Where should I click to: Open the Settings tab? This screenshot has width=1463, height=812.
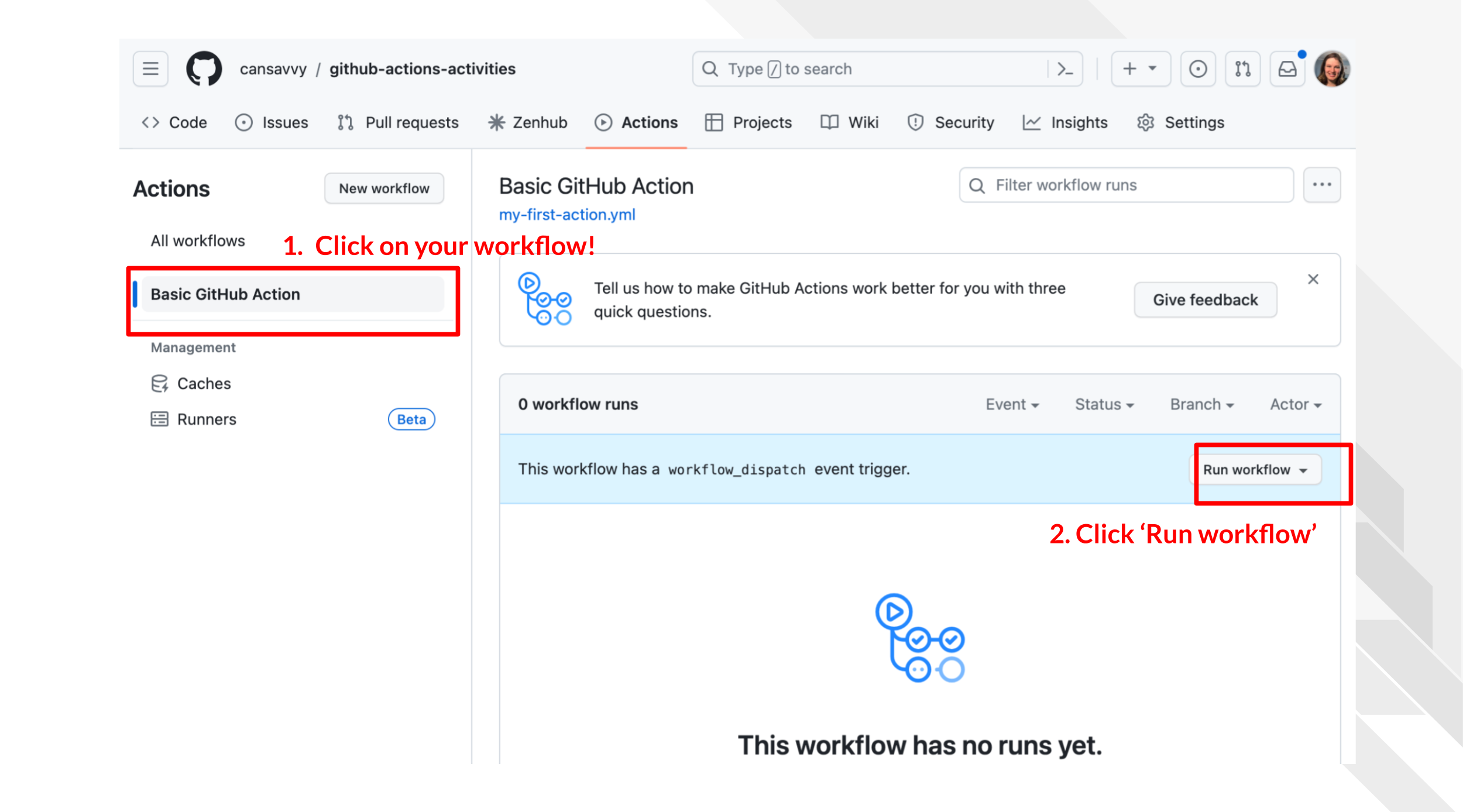tap(1180, 122)
